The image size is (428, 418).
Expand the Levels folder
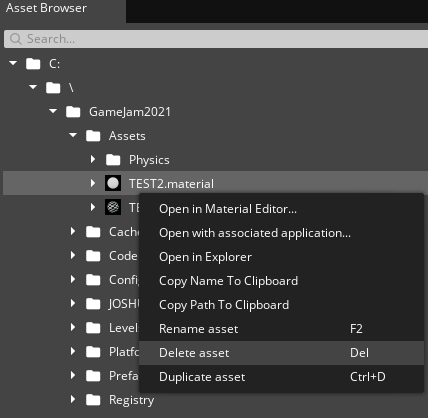click(73, 327)
